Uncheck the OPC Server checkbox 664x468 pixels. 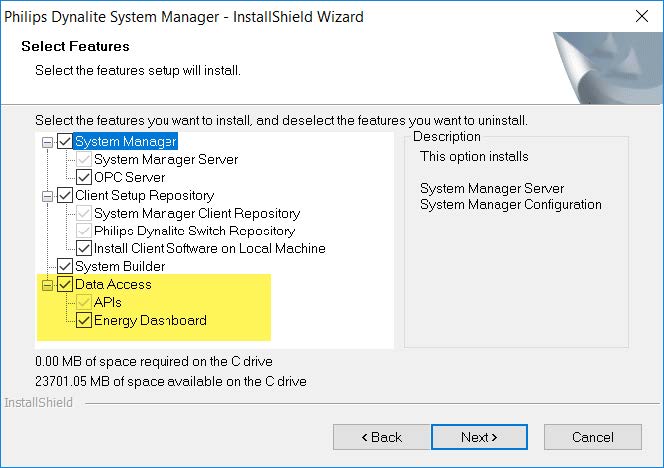click(x=84, y=177)
